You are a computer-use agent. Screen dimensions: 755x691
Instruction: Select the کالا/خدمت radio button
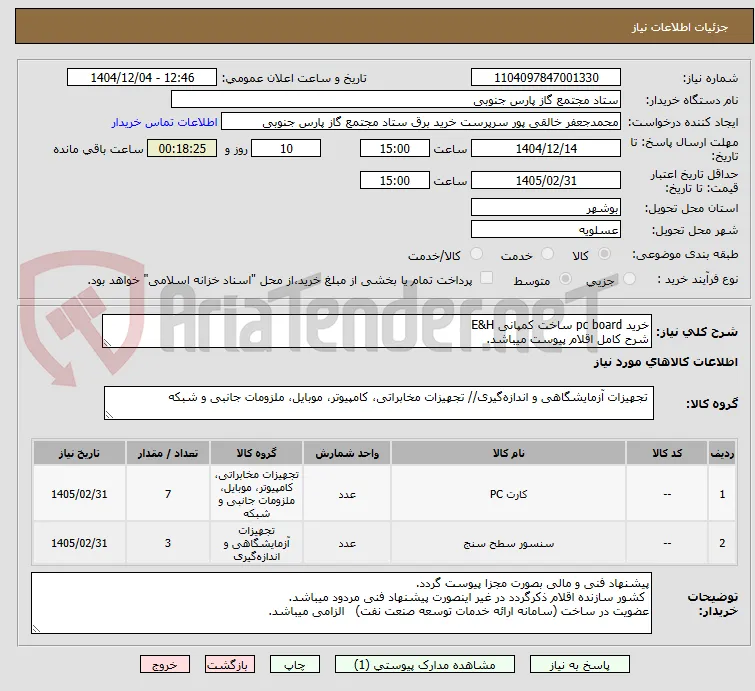click(x=476, y=254)
